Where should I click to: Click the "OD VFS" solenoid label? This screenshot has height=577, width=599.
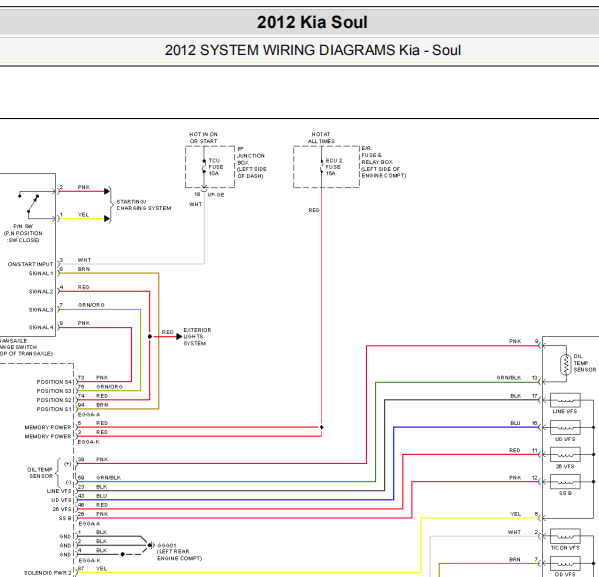pyautogui.click(x=565, y=574)
